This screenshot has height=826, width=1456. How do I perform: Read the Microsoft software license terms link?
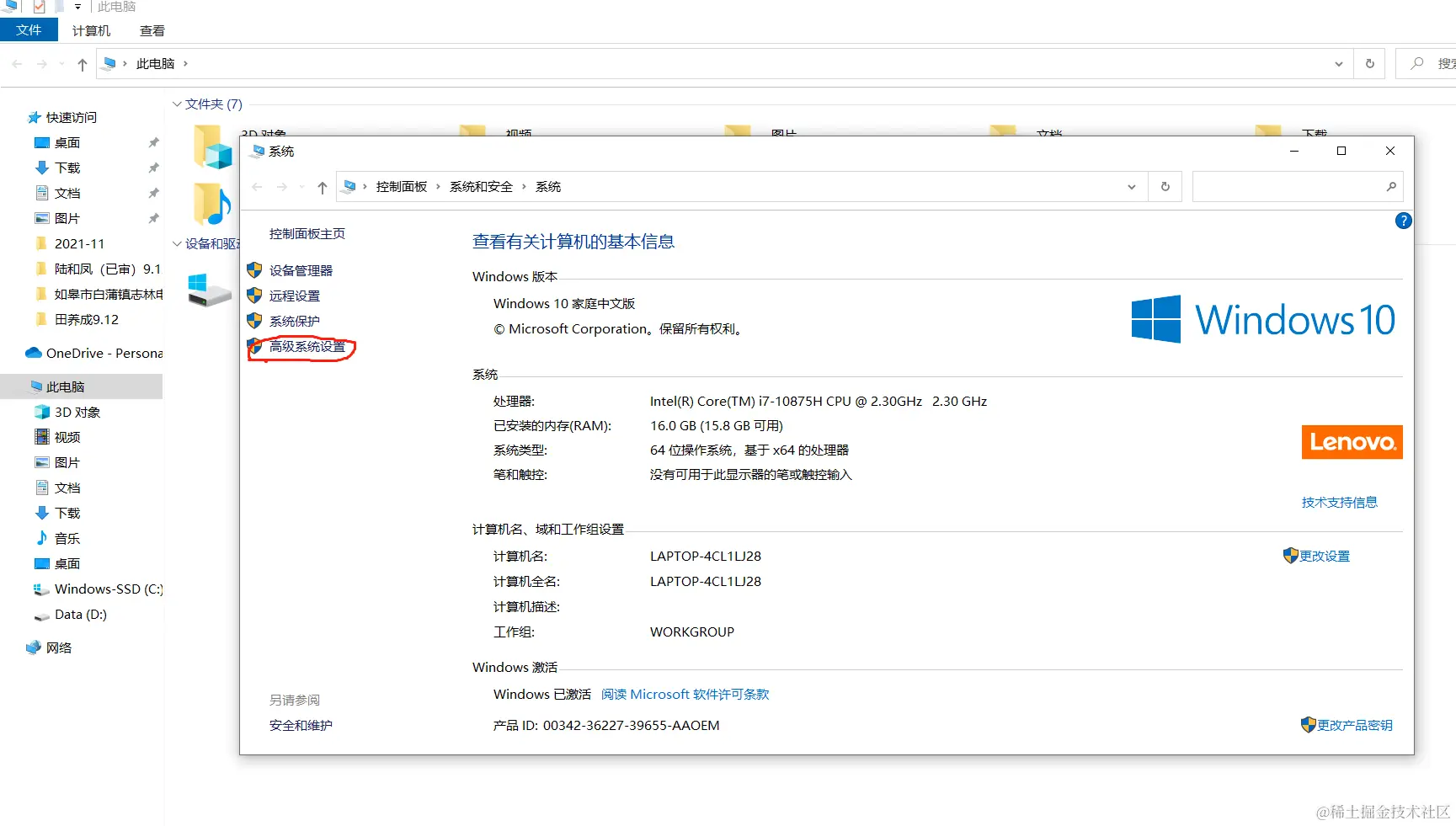(x=685, y=694)
